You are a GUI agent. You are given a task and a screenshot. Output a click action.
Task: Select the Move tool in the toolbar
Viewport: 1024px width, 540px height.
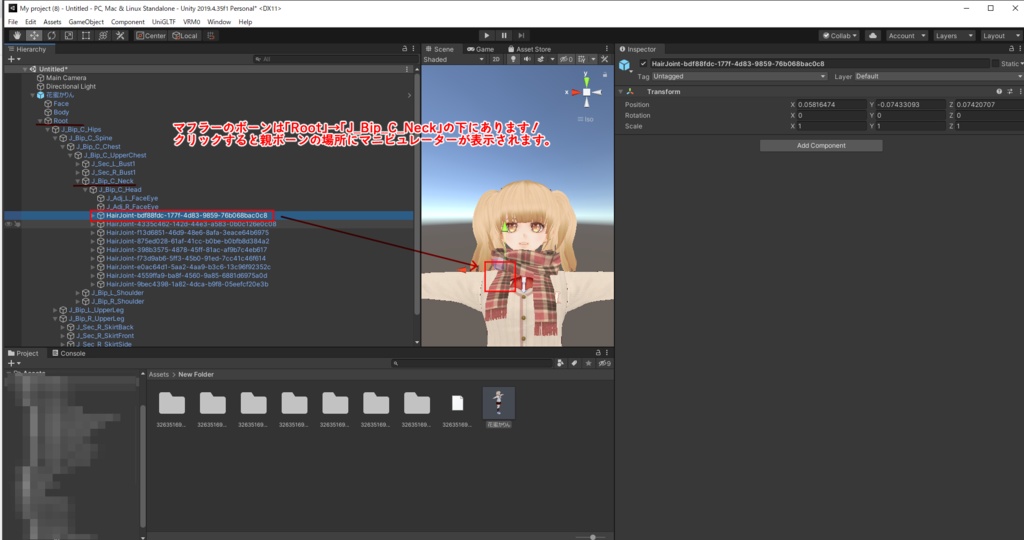pyautogui.click(x=34, y=35)
